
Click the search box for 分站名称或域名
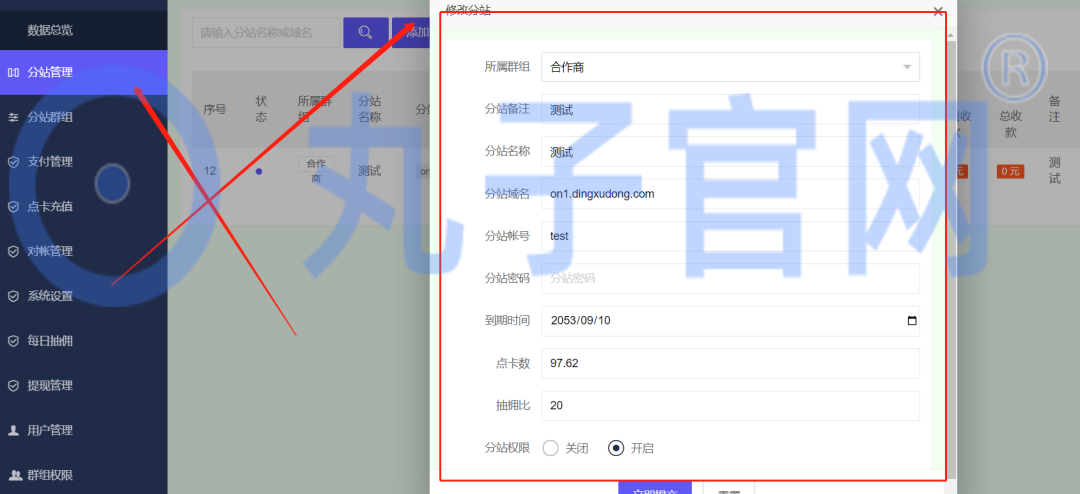(266, 32)
